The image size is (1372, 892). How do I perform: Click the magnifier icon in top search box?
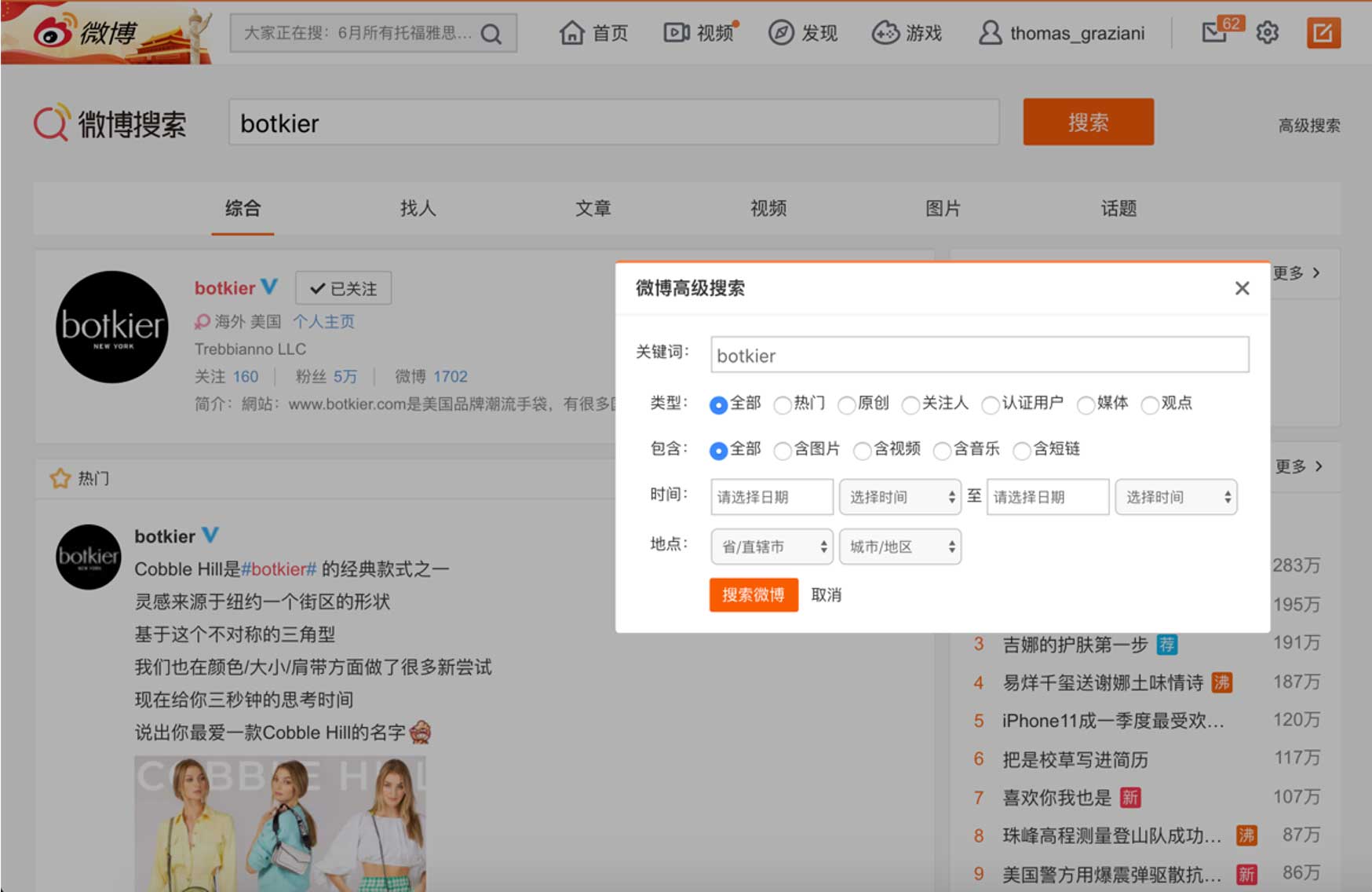(491, 34)
